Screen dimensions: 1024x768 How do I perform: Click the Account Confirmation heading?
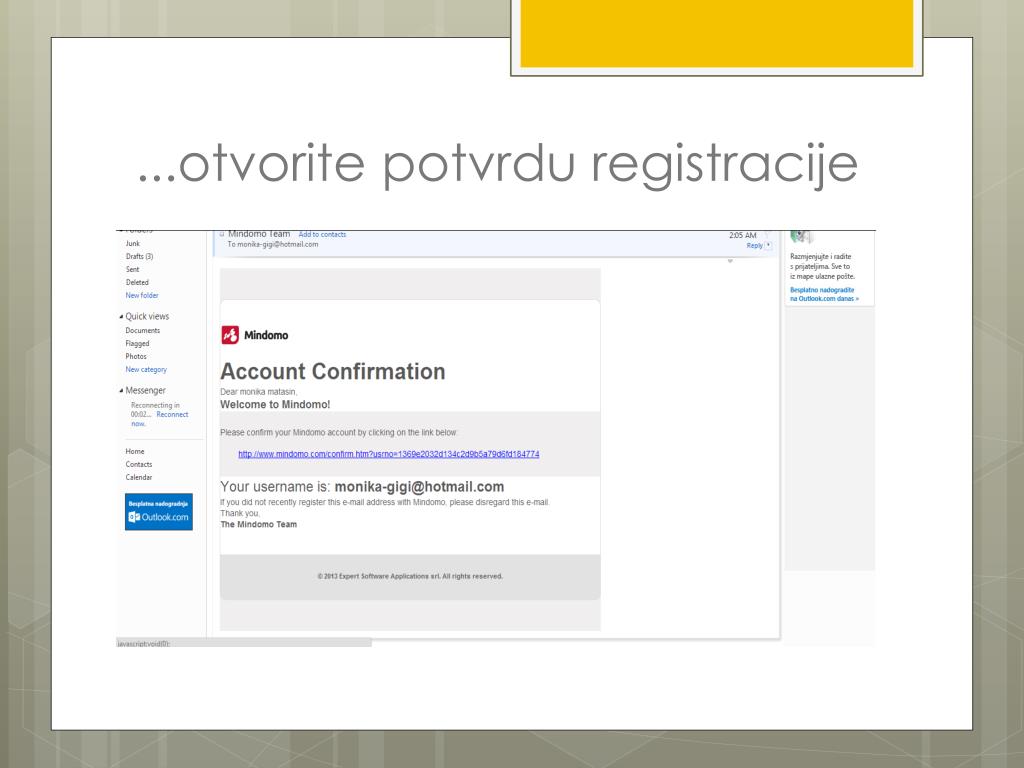tap(332, 372)
